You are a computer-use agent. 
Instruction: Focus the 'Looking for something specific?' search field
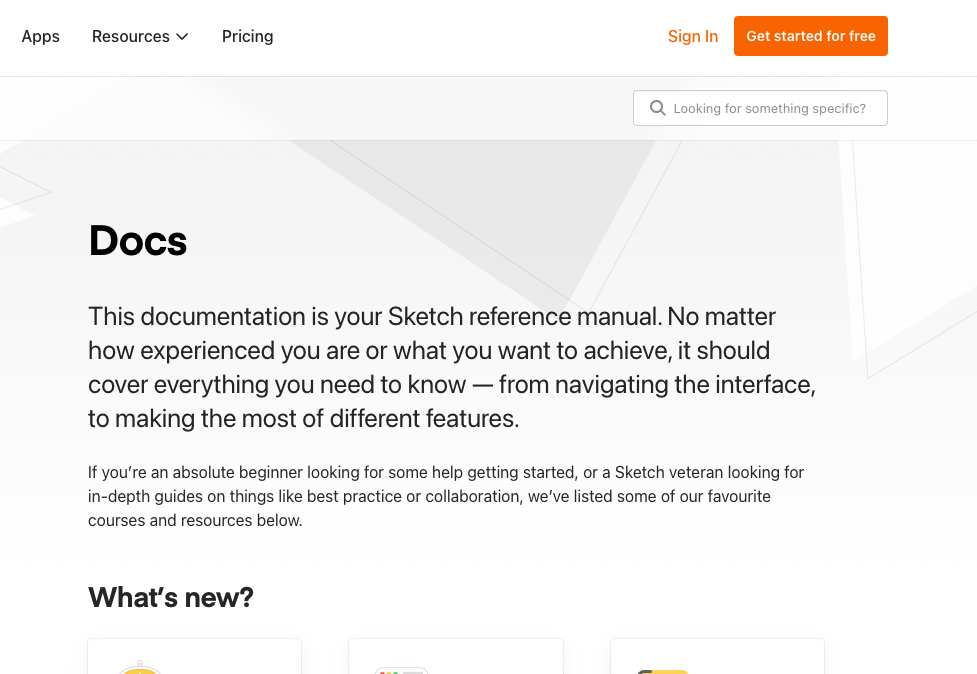click(769, 108)
